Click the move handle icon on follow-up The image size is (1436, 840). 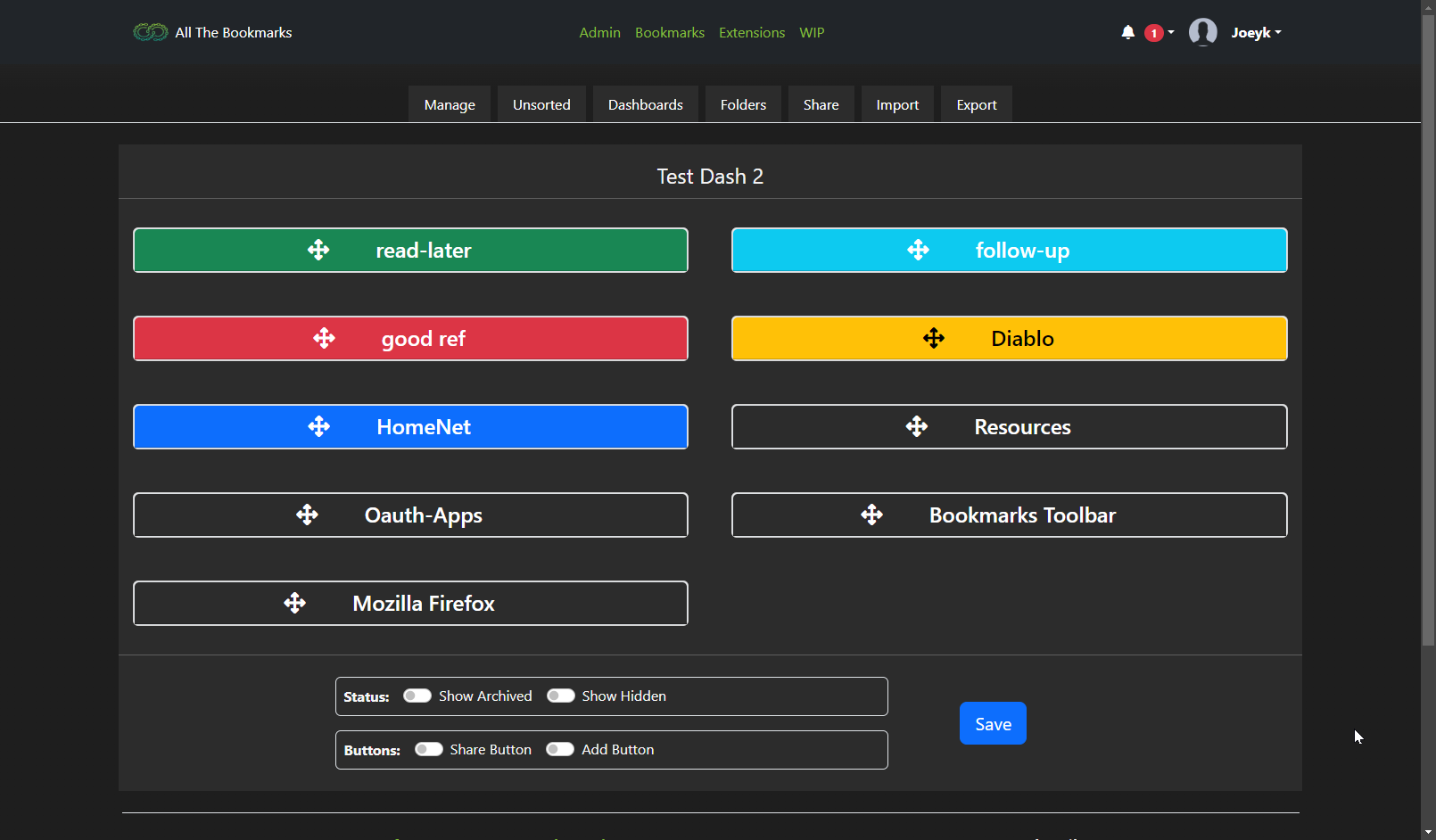tap(918, 250)
